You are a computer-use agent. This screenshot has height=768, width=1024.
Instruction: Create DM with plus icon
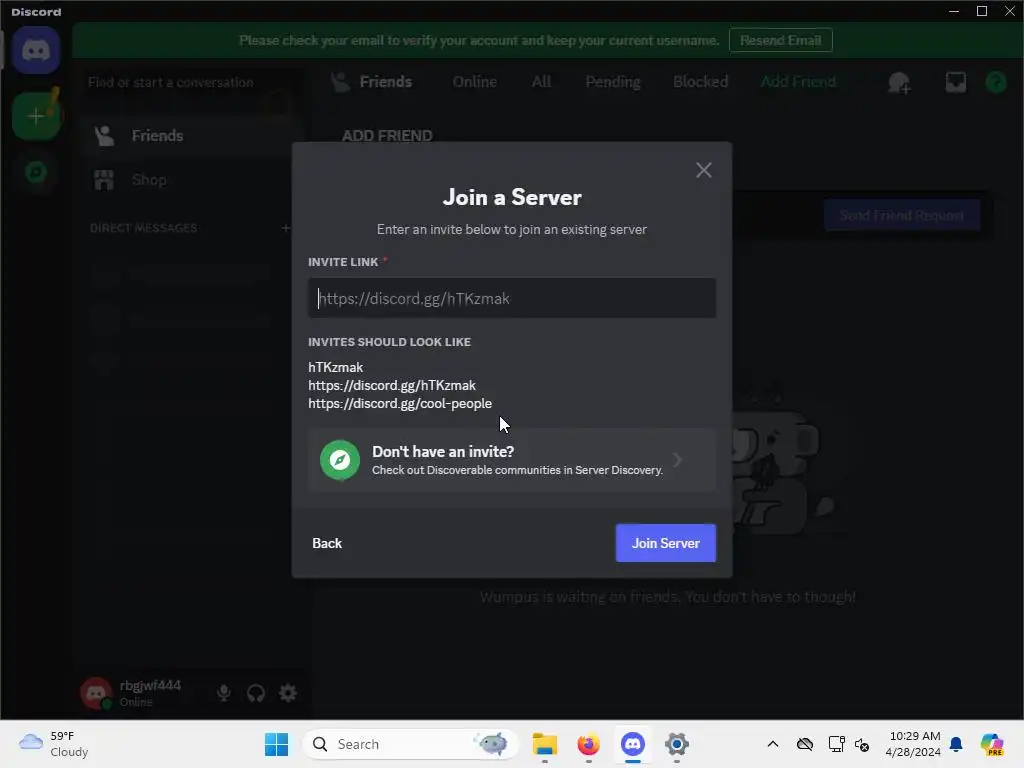tap(285, 228)
